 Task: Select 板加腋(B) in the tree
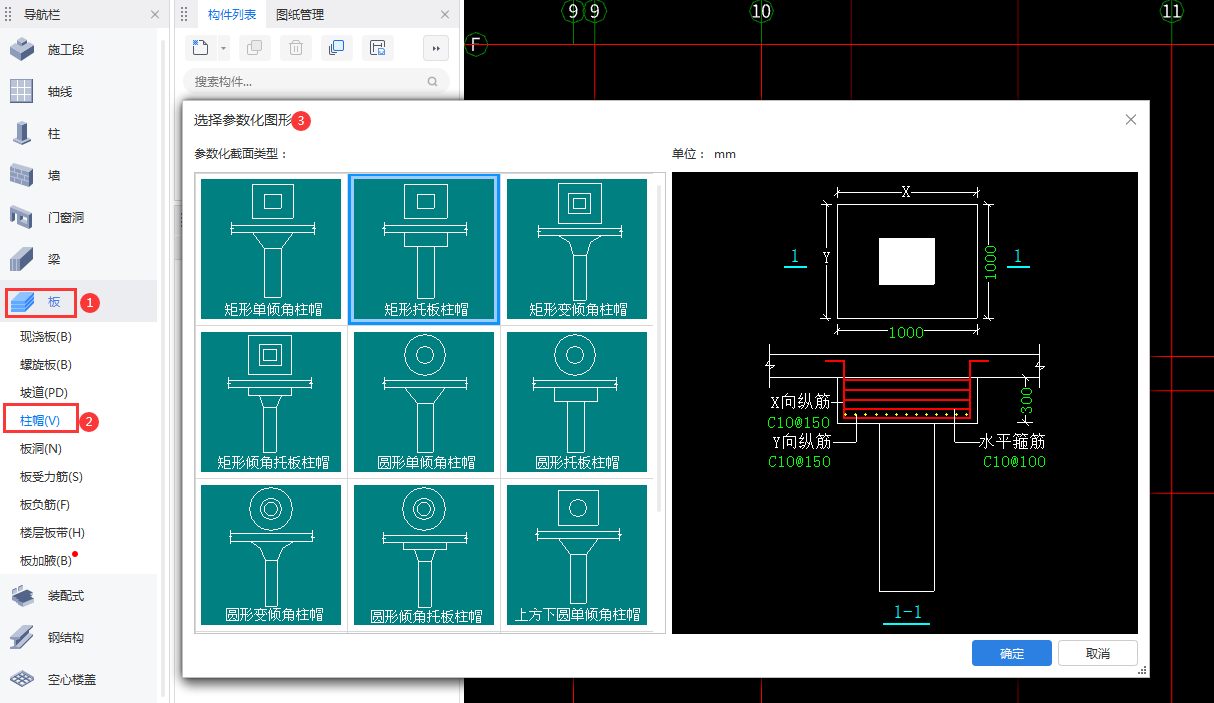tap(46, 561)
